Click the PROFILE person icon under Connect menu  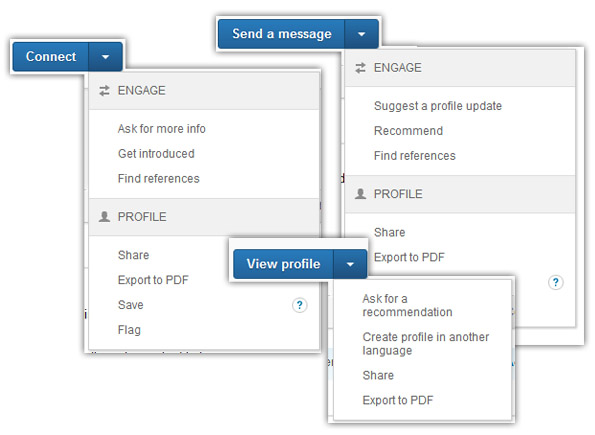(x=104, y=217)
